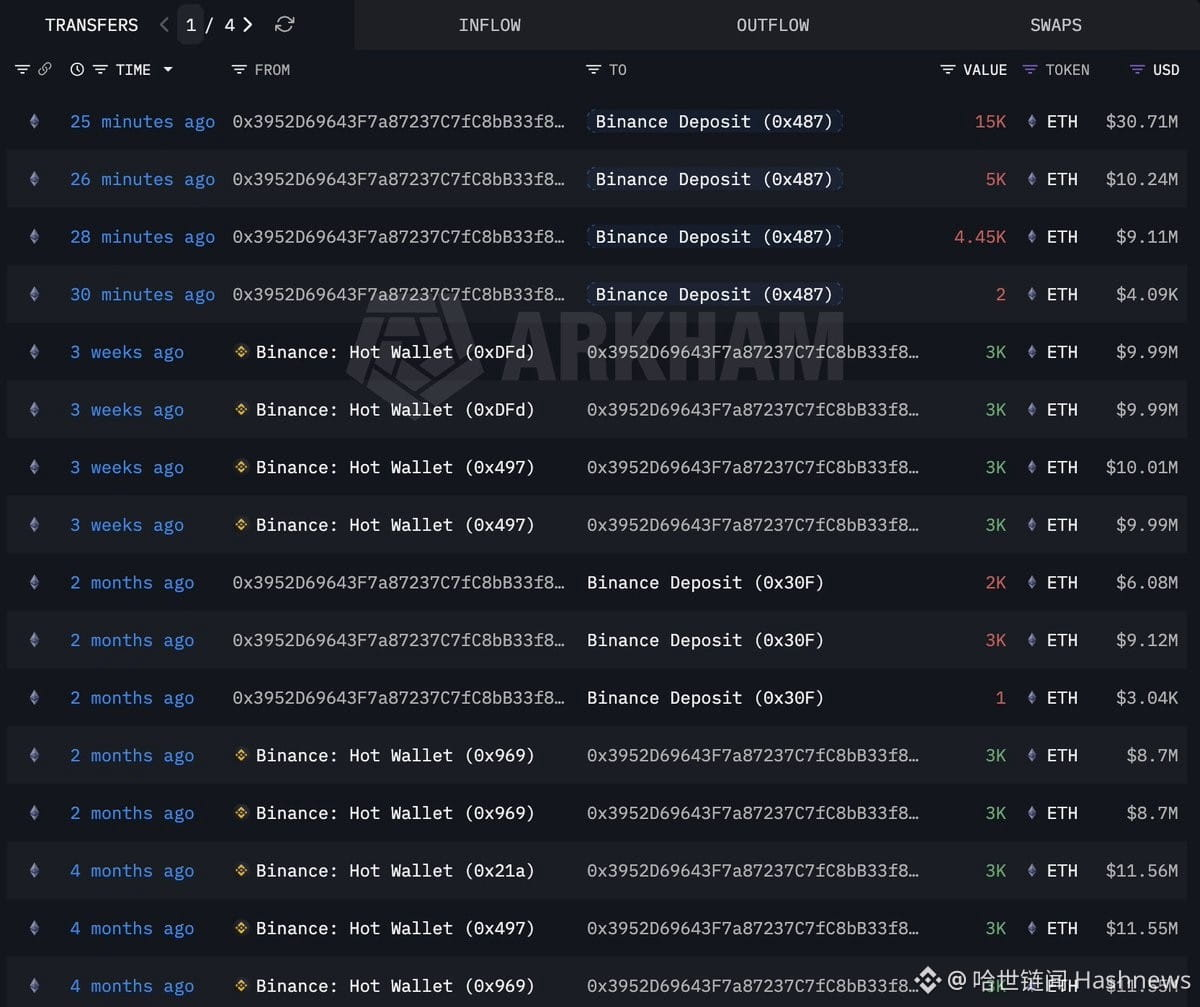Open Binance: Hot Wallet (0x497) in $10.01M row
Screen dimensions: 1200x1007
click(x=395, y=467)
